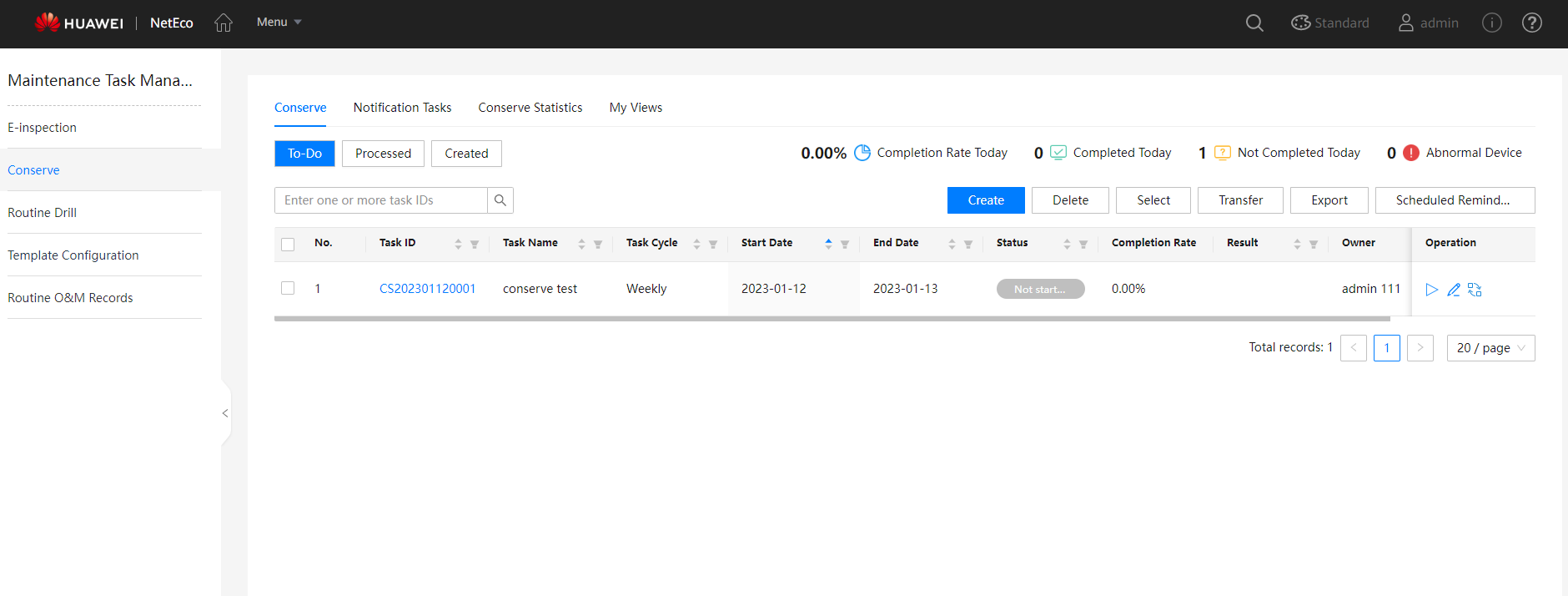Open the help question mark icon
This screenshot has height=596, width=1568.
pyautogui.click(x=1531, y=23)
